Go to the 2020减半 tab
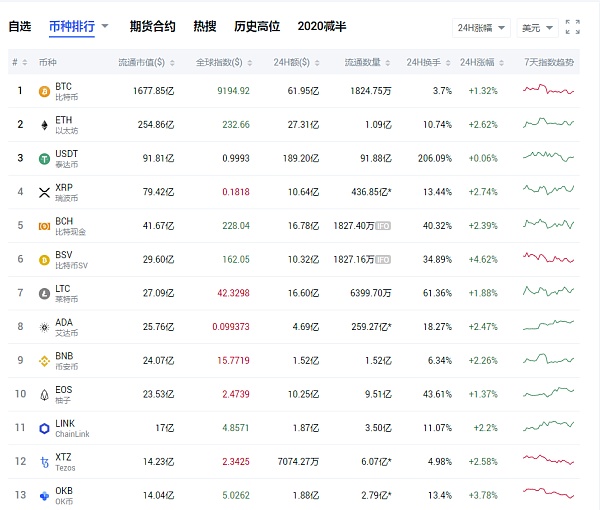The image size is (600, 510). click(316, 27)
